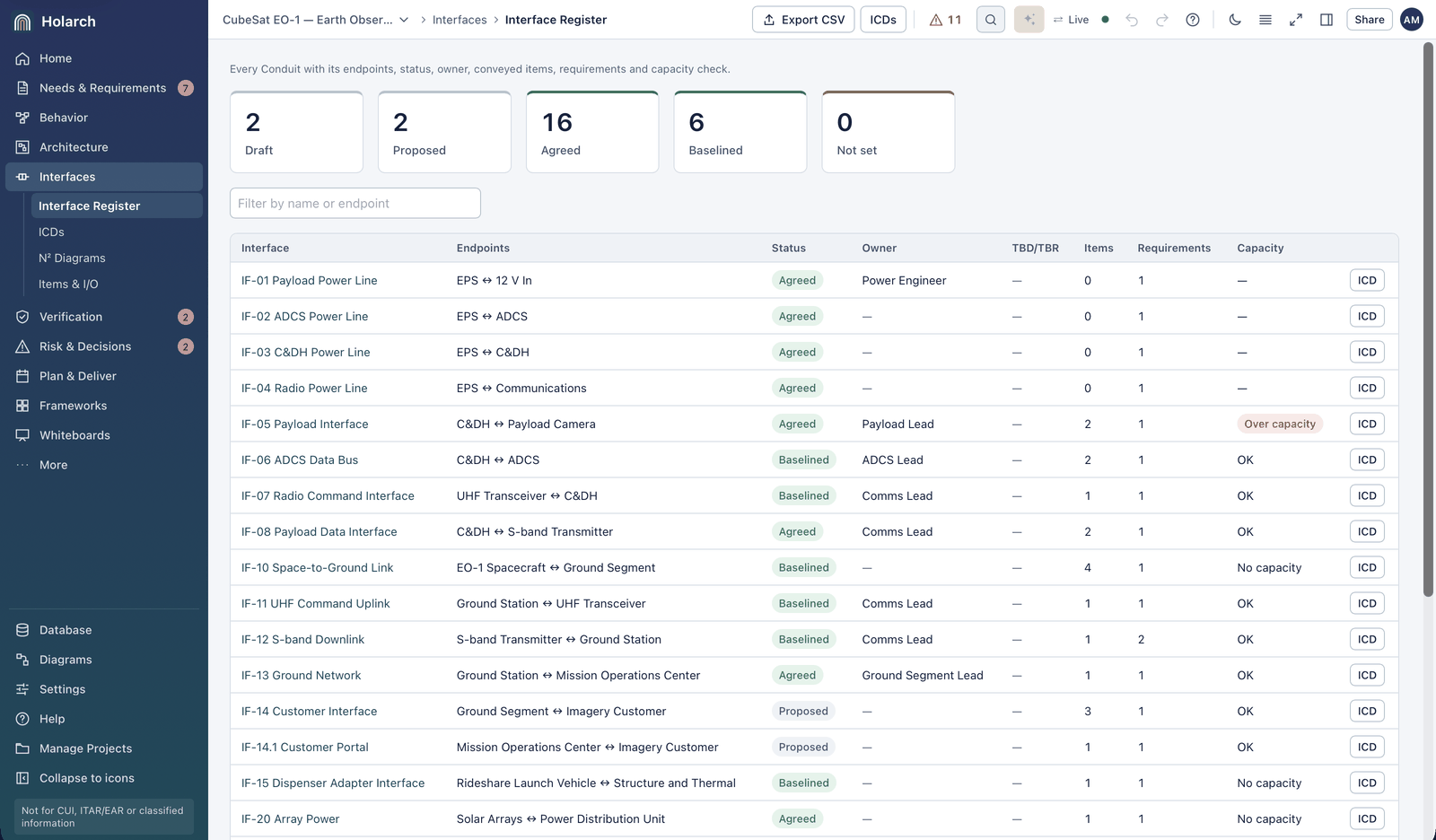The width and height of the screenshot is (1436, 840).
Task: Open the AI sparkle assistant button
Action: coord(1029,20)
